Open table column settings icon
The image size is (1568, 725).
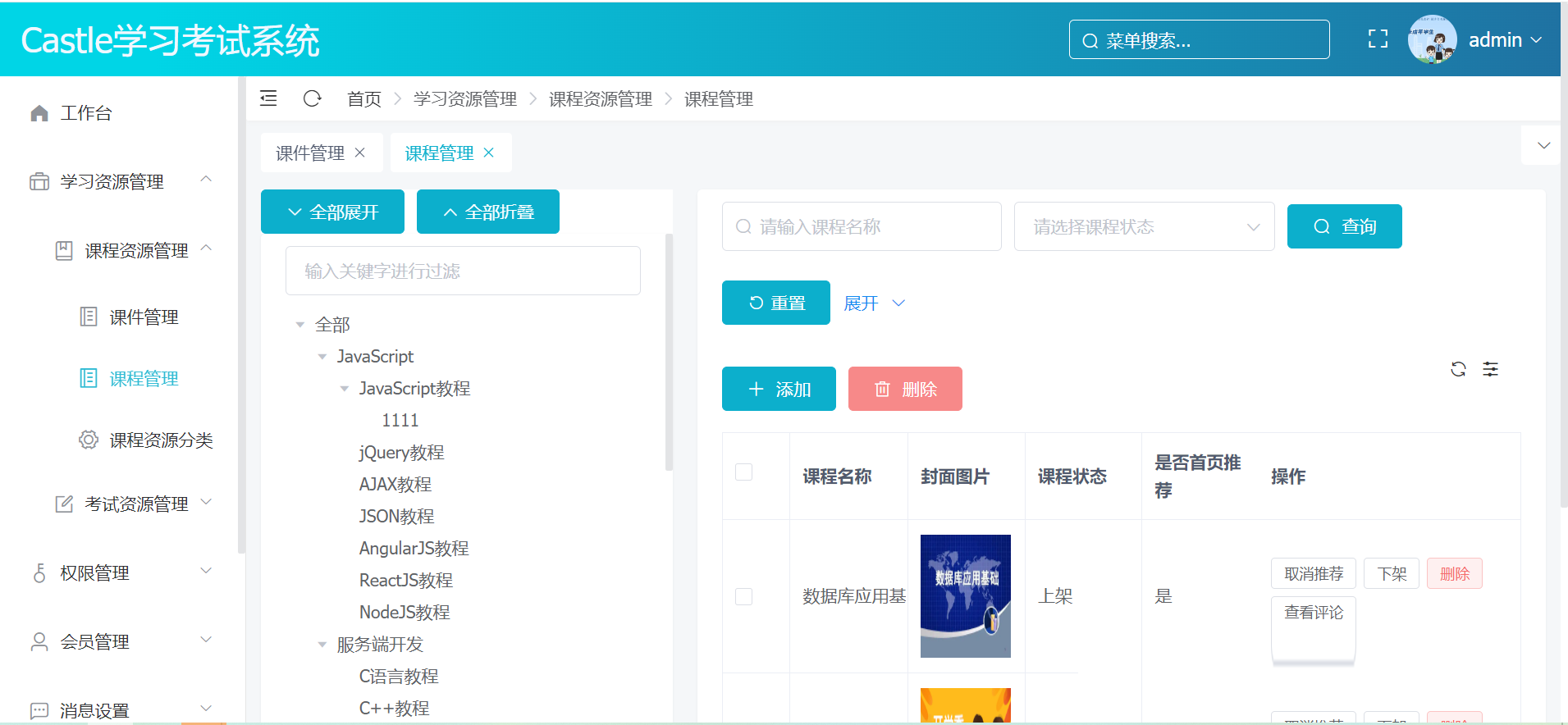1490,369
